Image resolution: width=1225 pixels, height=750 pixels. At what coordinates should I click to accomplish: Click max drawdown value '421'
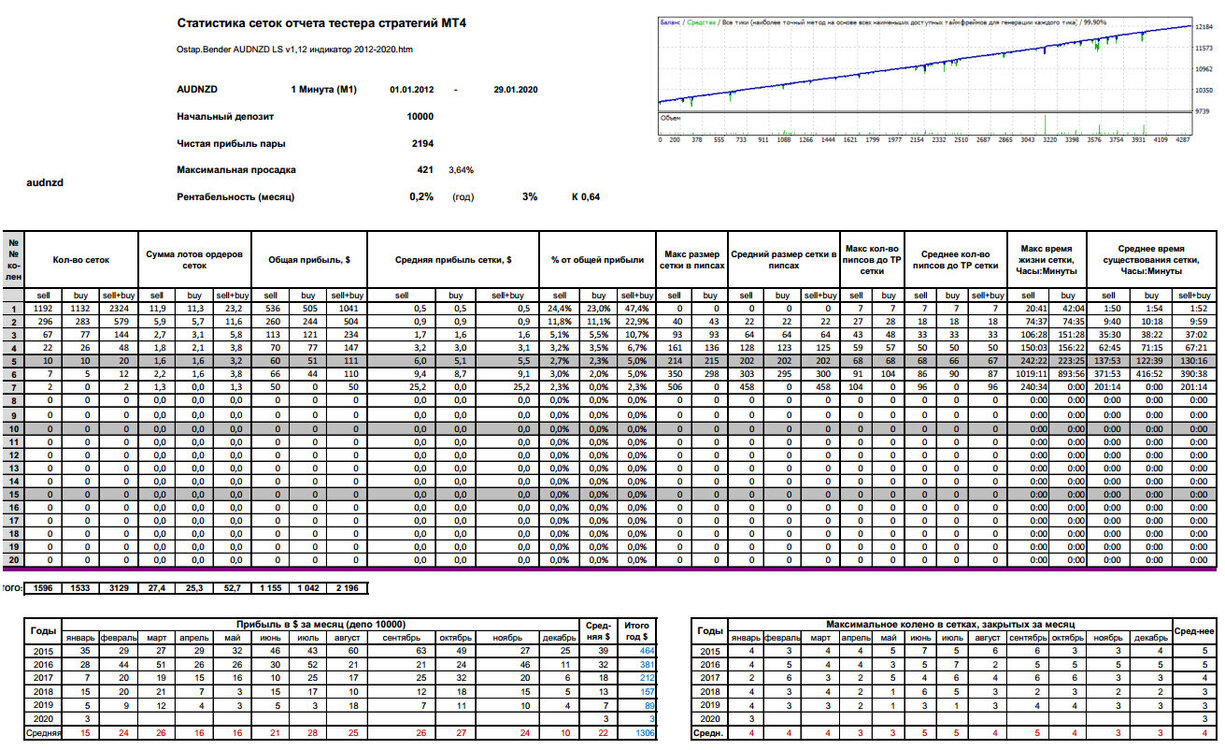pos(425,170)
